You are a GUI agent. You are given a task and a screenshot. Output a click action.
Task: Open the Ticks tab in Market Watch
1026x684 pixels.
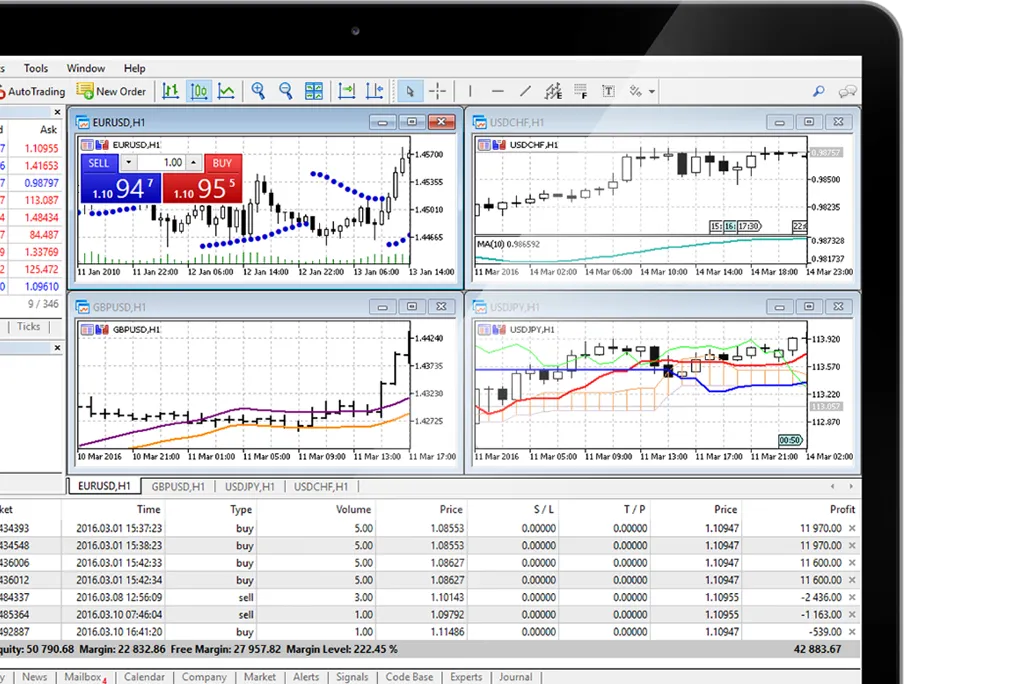(28, 327)
